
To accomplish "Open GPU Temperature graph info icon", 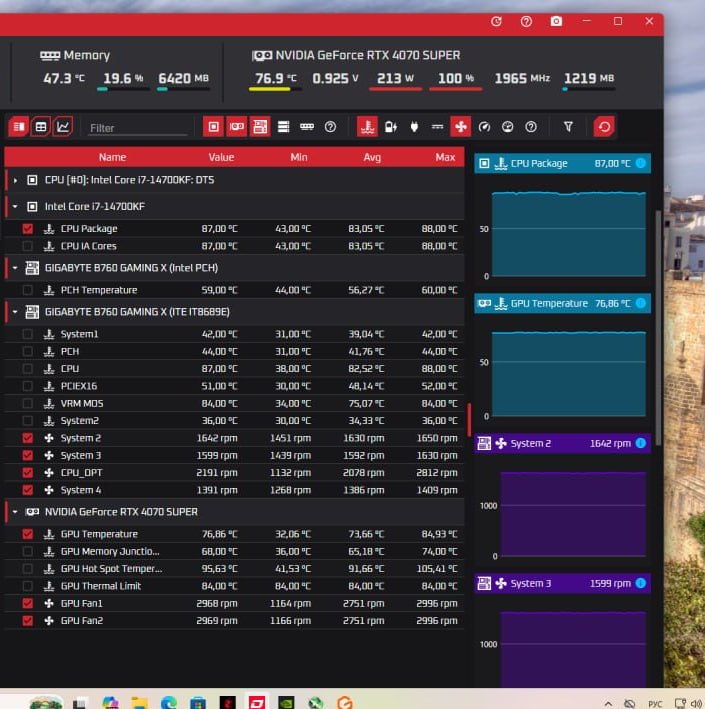I will (641, 303).
